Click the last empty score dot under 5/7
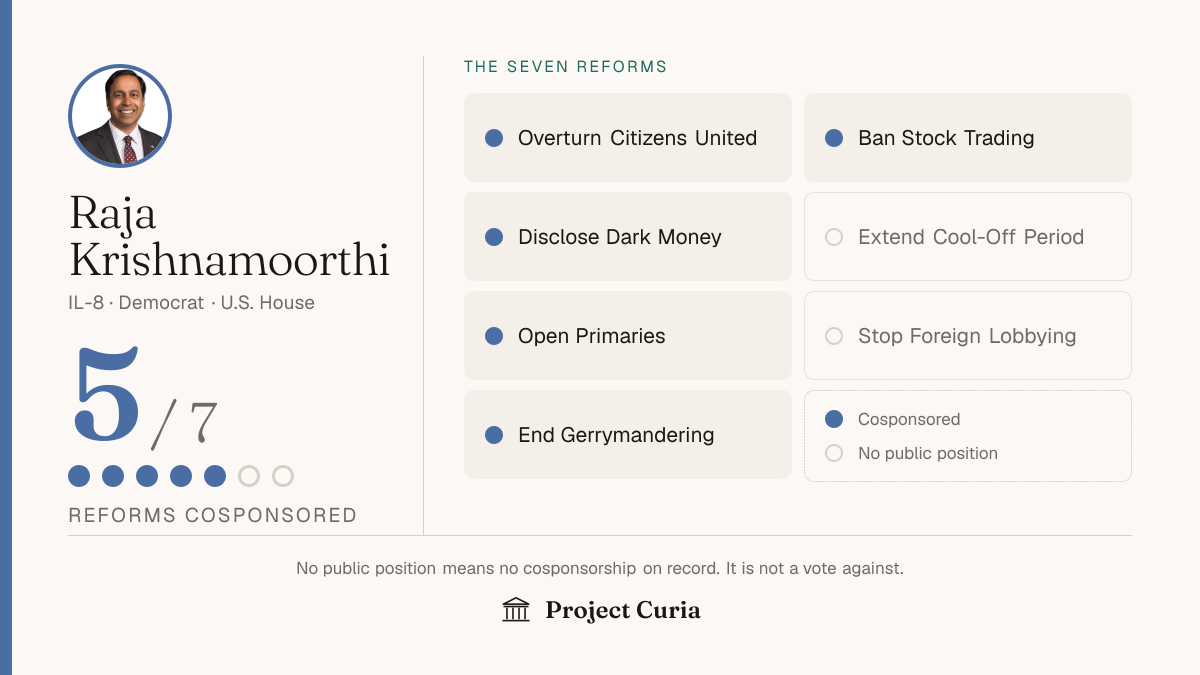Viewport: 1200px width, 675px height. coord(283,476)
